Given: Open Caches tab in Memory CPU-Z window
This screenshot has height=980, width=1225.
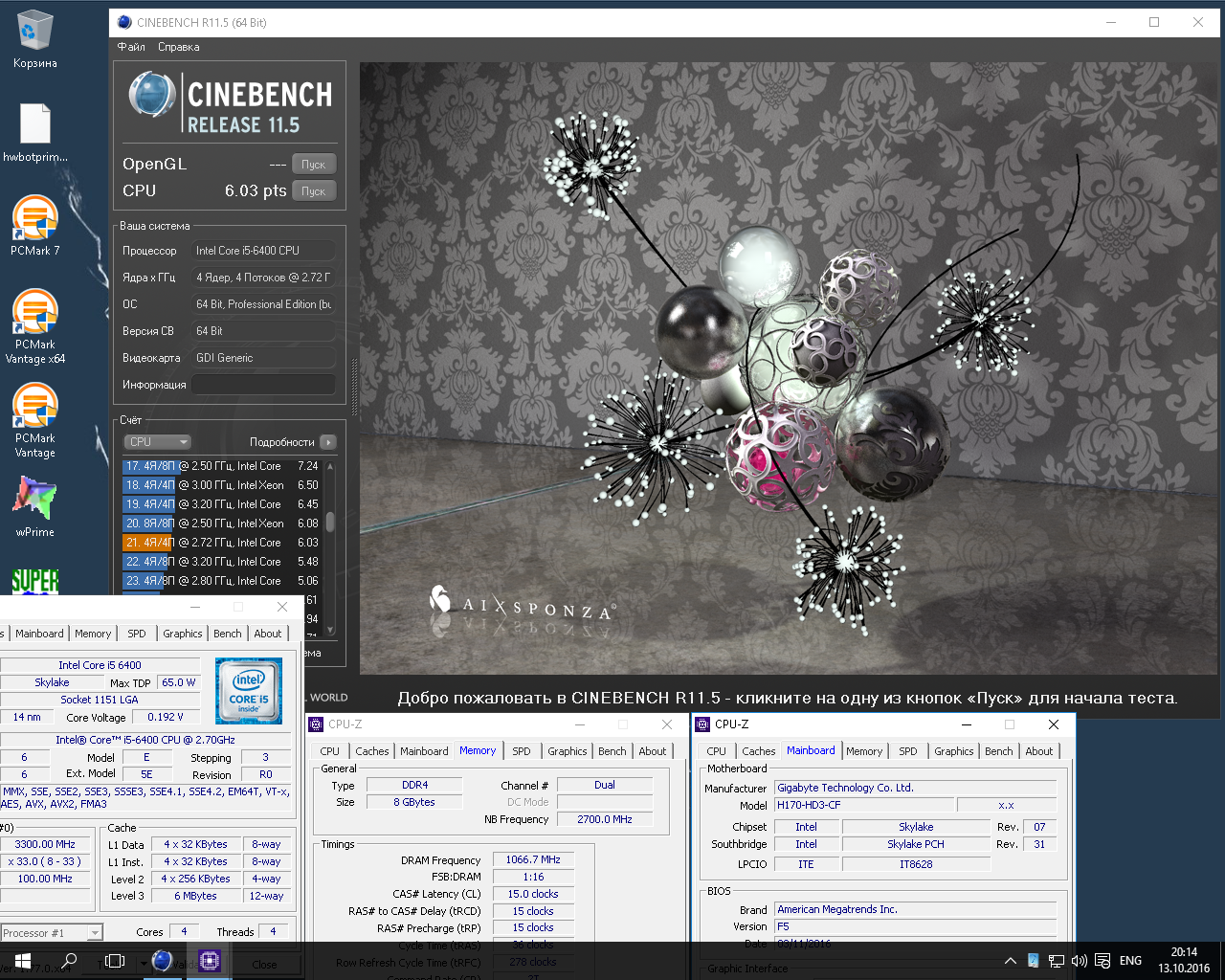Looking at the screenshot, I should coord(372,751).
